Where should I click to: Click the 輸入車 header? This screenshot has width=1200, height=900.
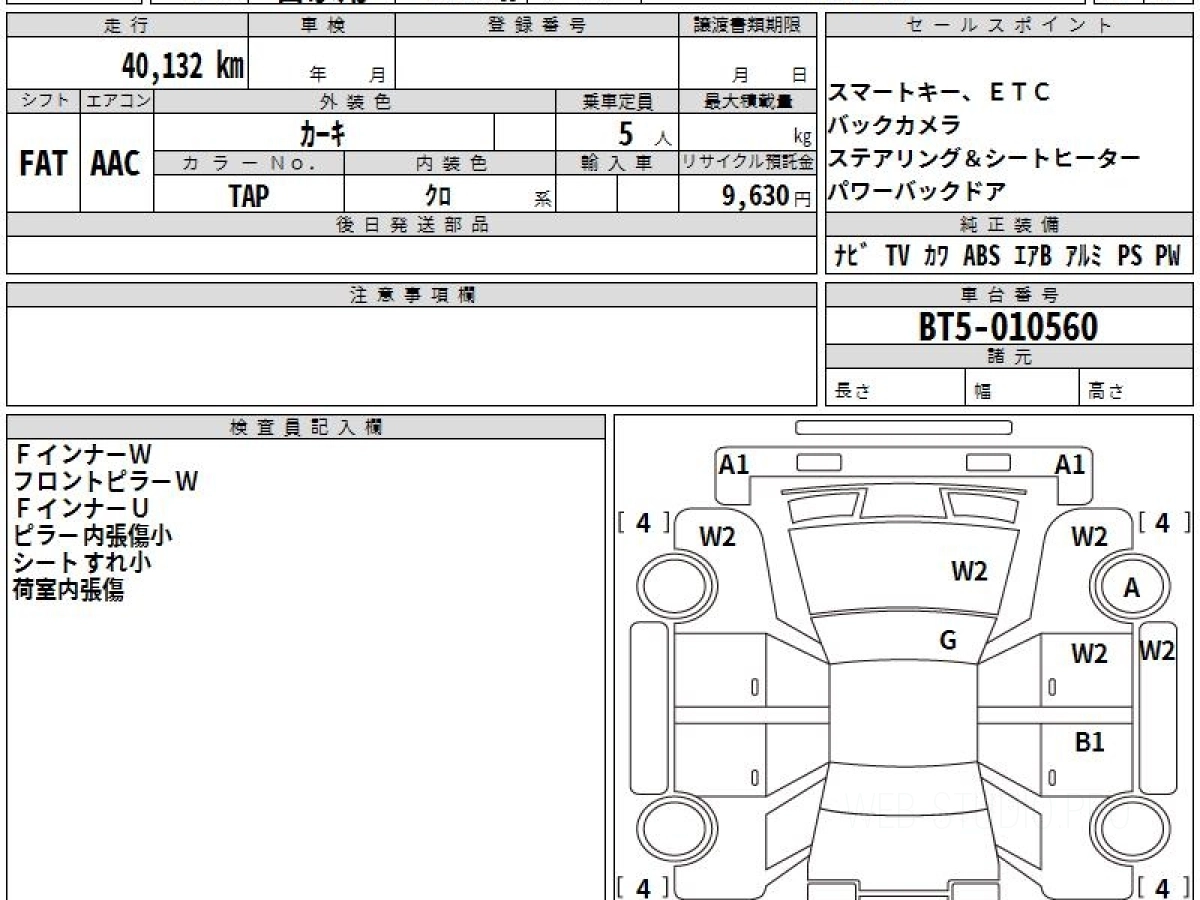point(617,163)
